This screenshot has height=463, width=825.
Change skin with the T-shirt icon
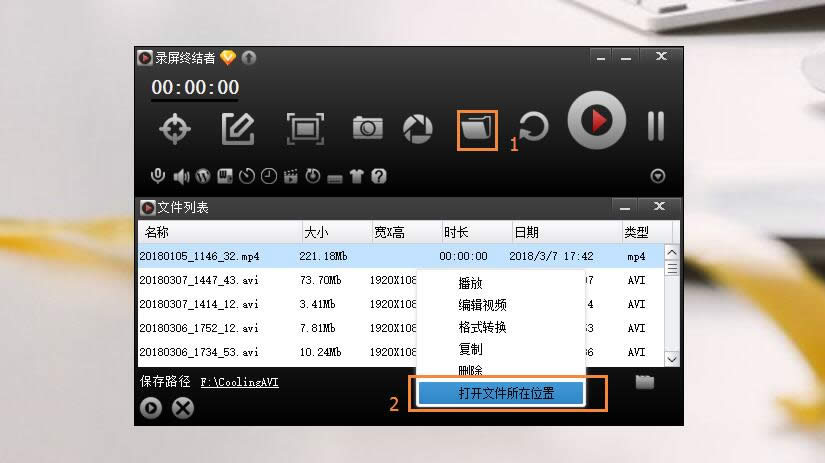click(356, 176)
